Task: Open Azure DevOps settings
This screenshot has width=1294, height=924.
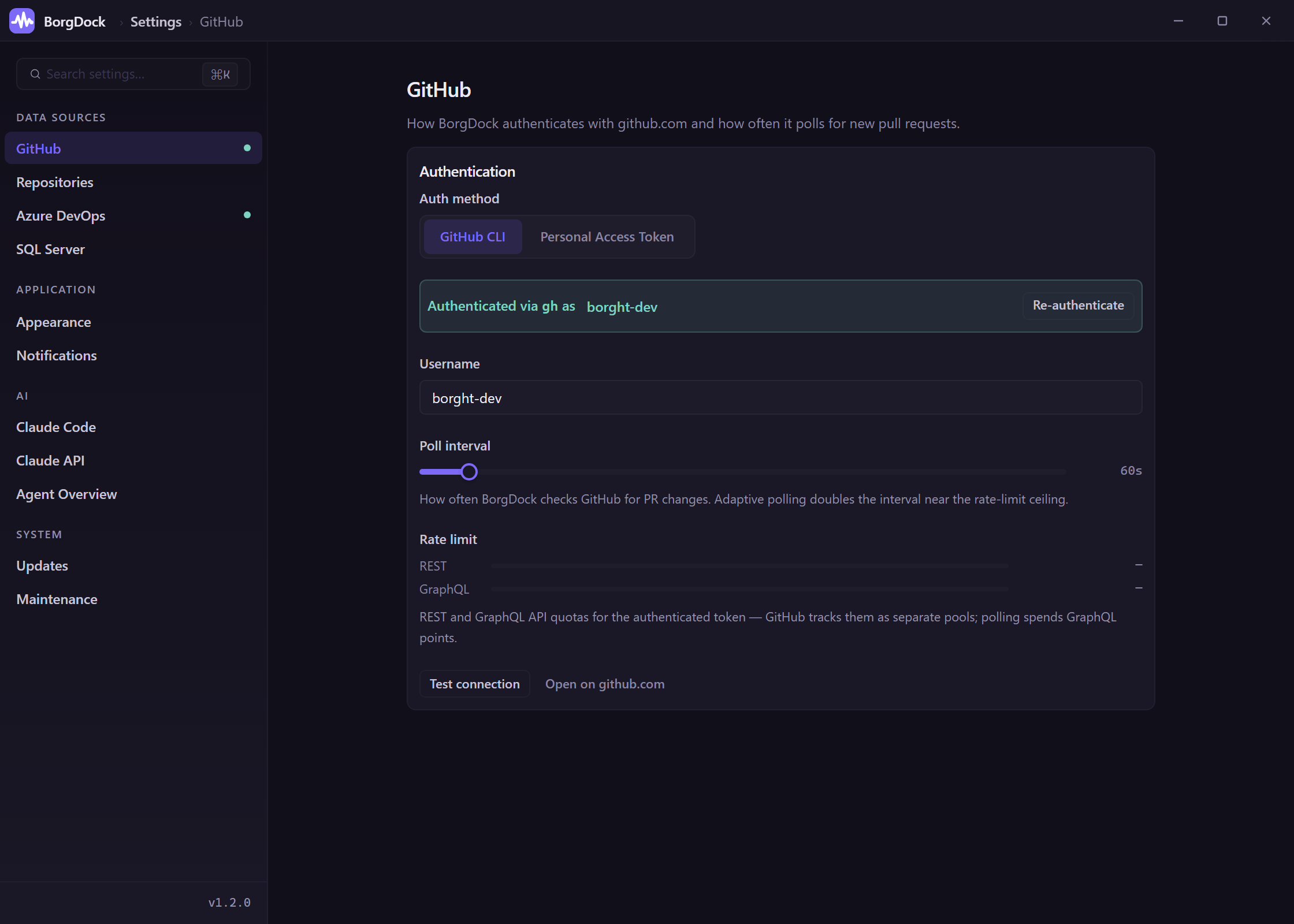Action: click(133, 215)
